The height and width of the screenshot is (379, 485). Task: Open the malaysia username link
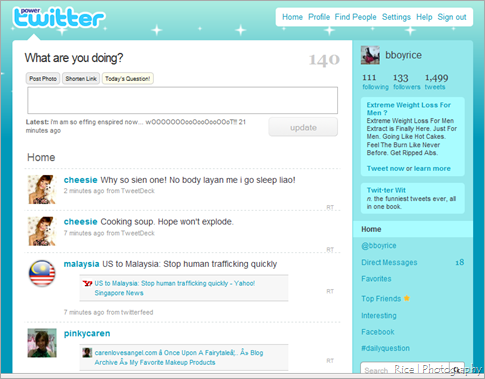click(x=81, y=264)
